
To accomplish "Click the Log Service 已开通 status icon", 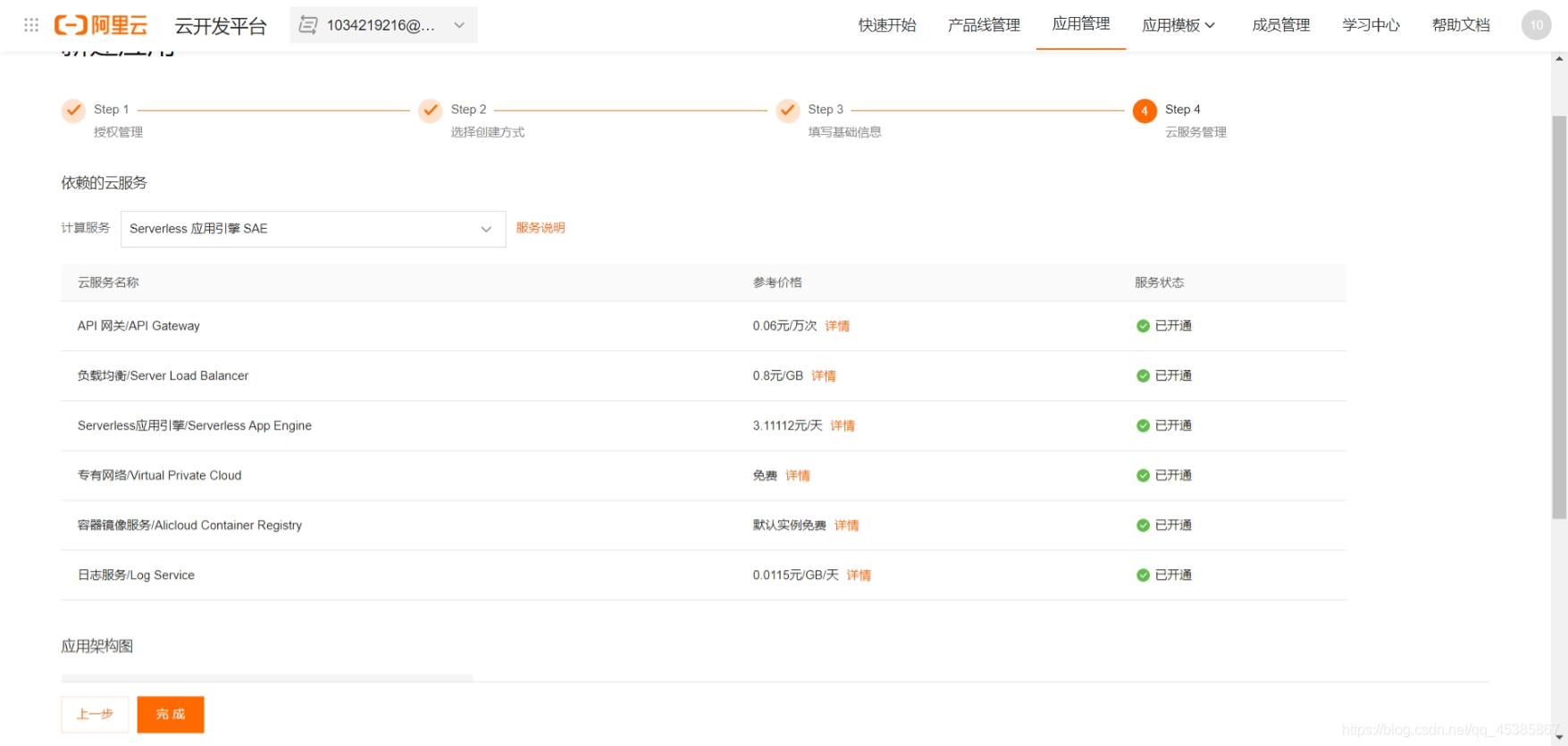I will click(x=1143, y=575).
